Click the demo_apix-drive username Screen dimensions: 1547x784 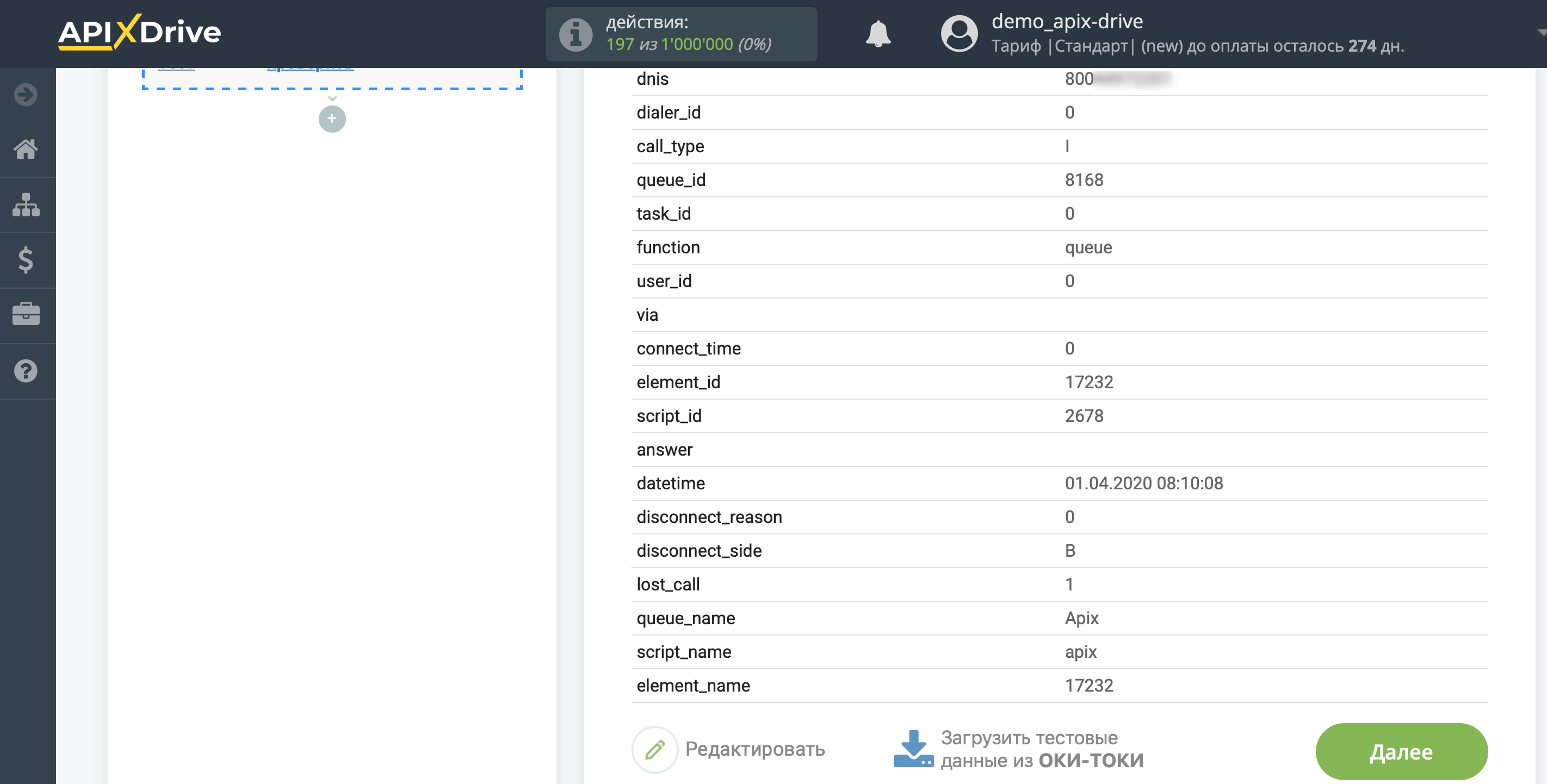click(x=1067, y=22)
